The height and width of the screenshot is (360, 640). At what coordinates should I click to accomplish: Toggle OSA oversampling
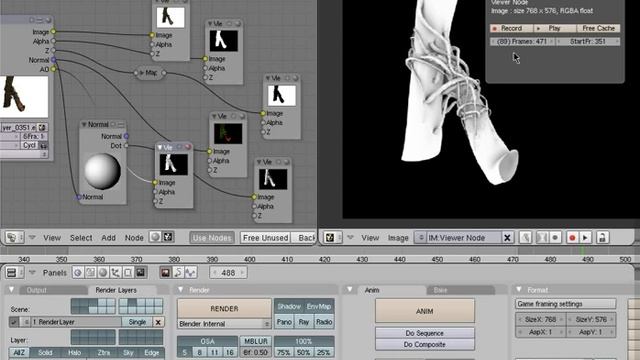pos(207,341)
